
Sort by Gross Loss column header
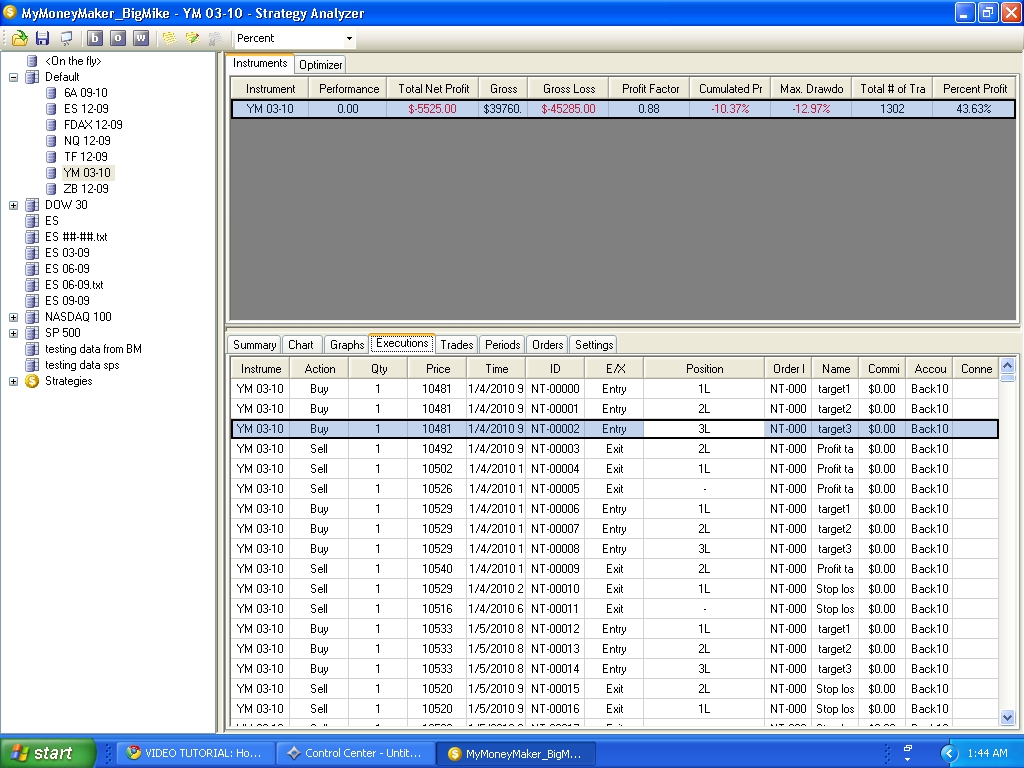tap(569, 89)
